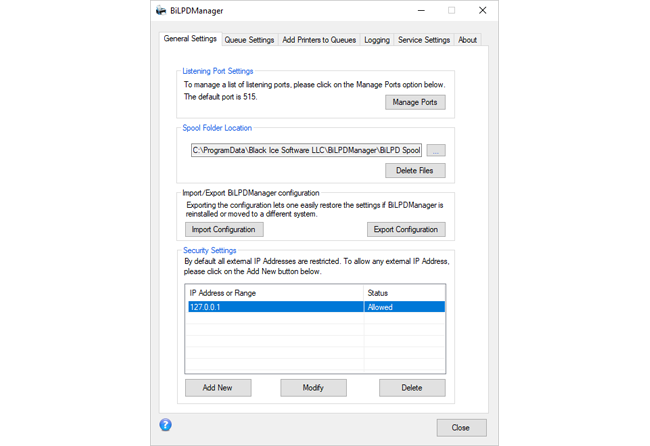Switch to the General Settings tab

click(190, 39)
